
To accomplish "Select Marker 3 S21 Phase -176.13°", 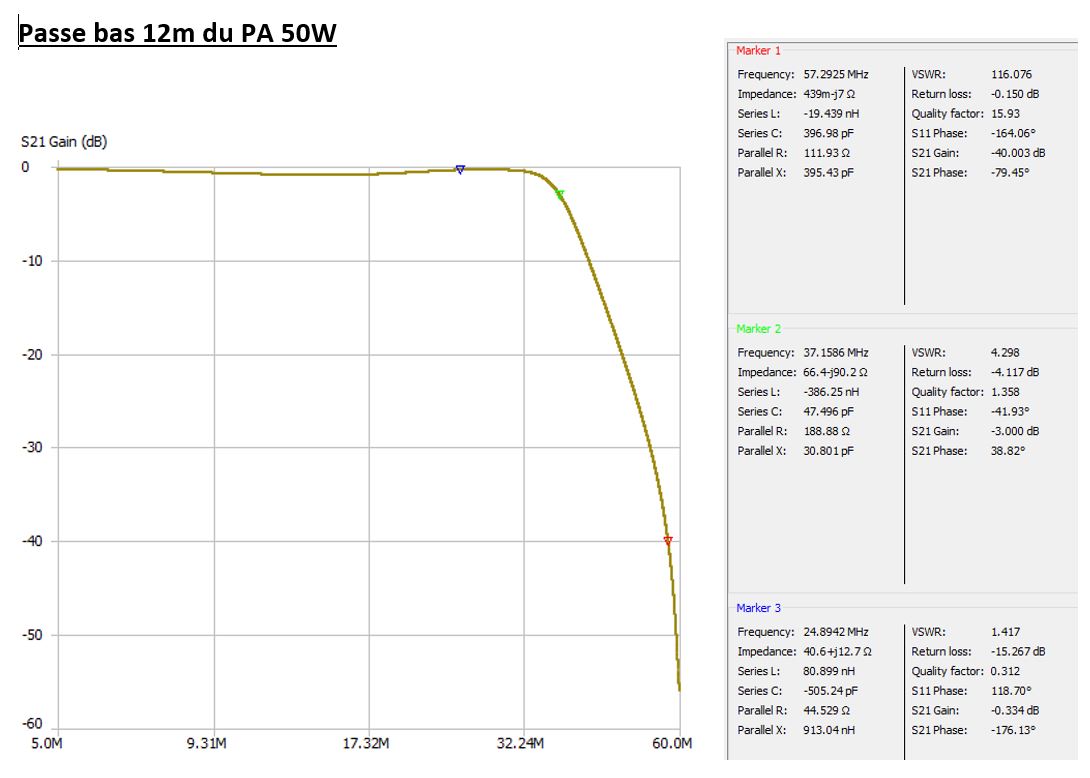I will tap(1014, 730).
